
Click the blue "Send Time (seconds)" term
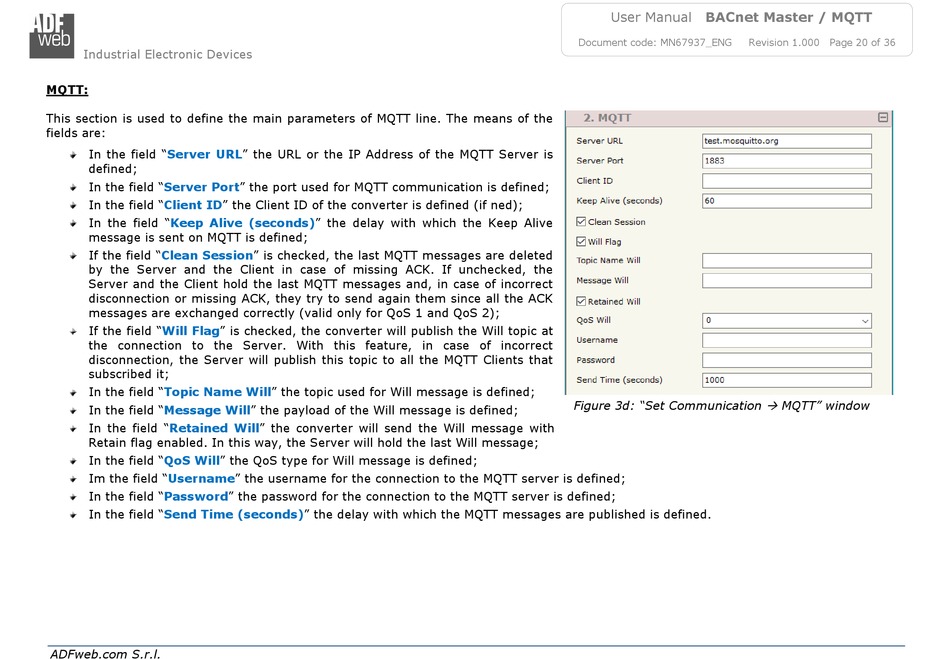tap(233, 515)
